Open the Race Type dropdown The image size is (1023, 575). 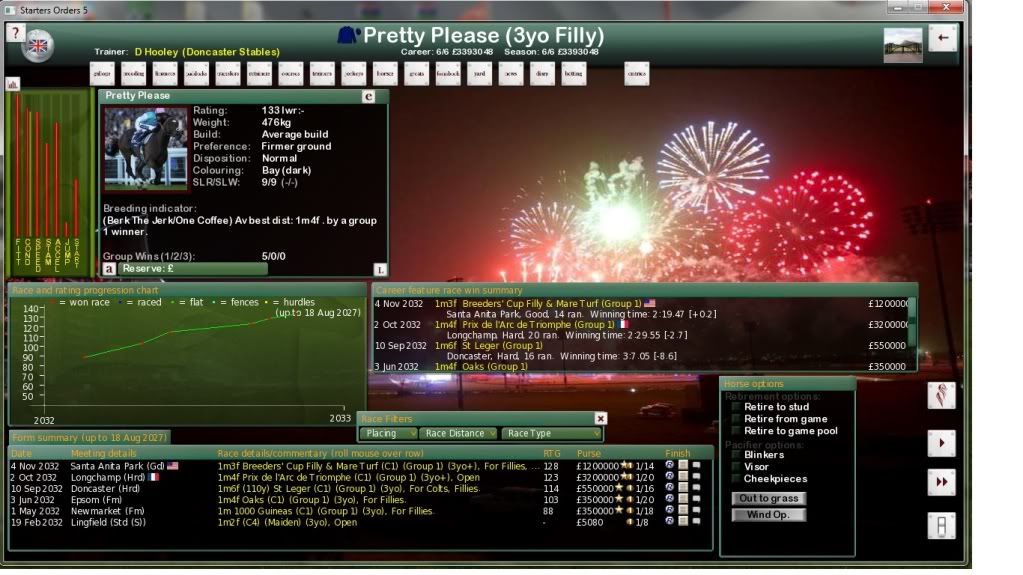(551, 433)
